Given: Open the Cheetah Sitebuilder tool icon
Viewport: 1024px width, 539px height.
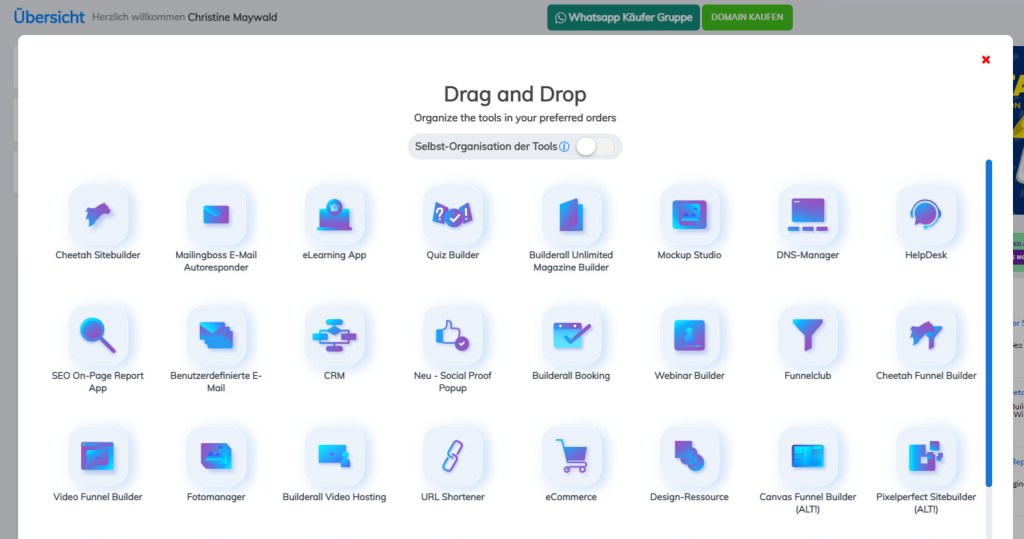Looking at the screenshot, I should 98,214.
